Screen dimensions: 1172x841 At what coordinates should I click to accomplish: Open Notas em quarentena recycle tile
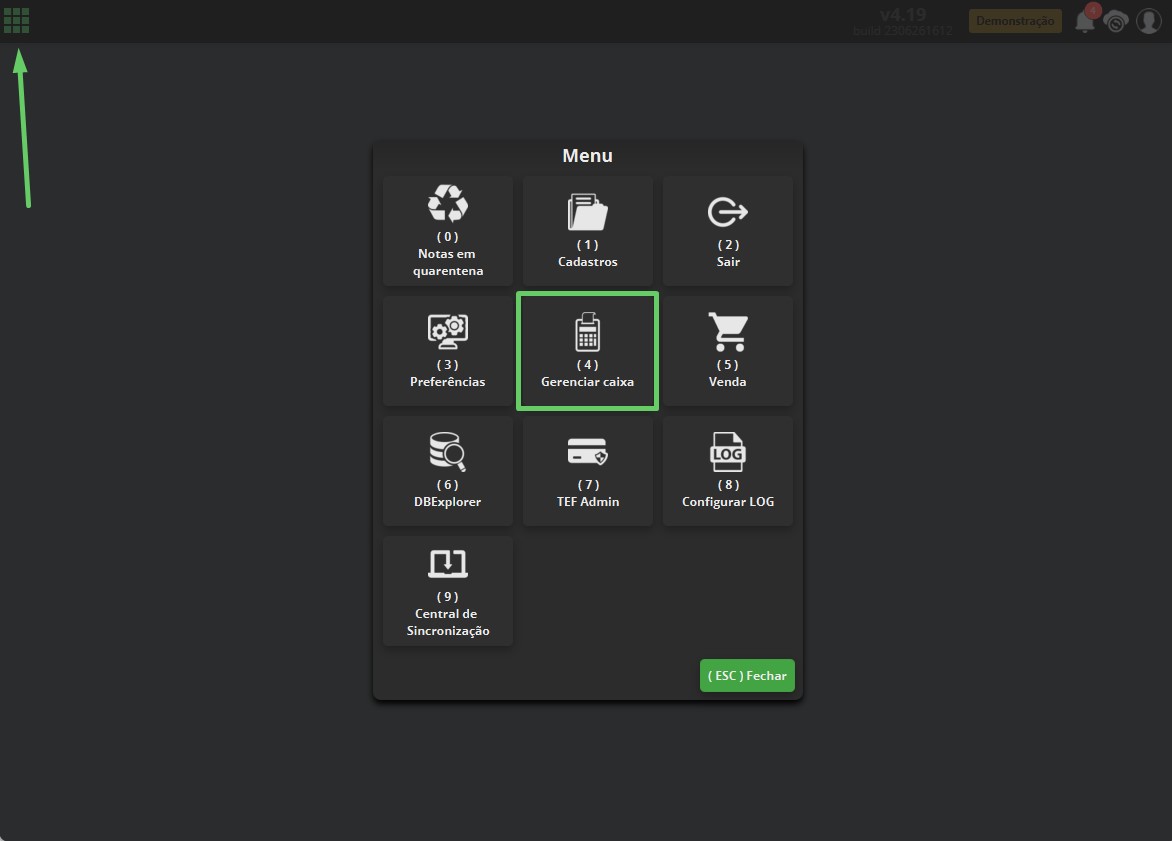(x=448, y=231)
